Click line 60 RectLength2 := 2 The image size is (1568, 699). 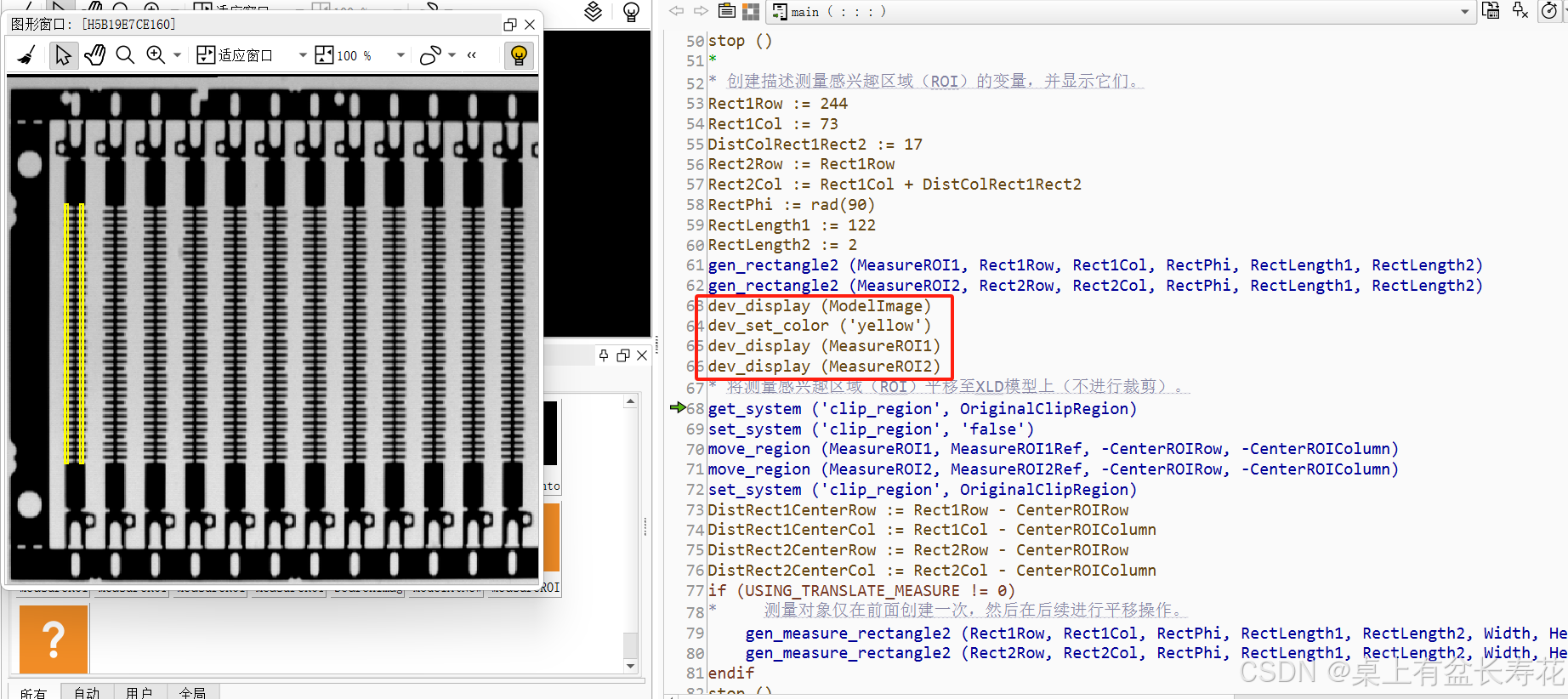782,245
